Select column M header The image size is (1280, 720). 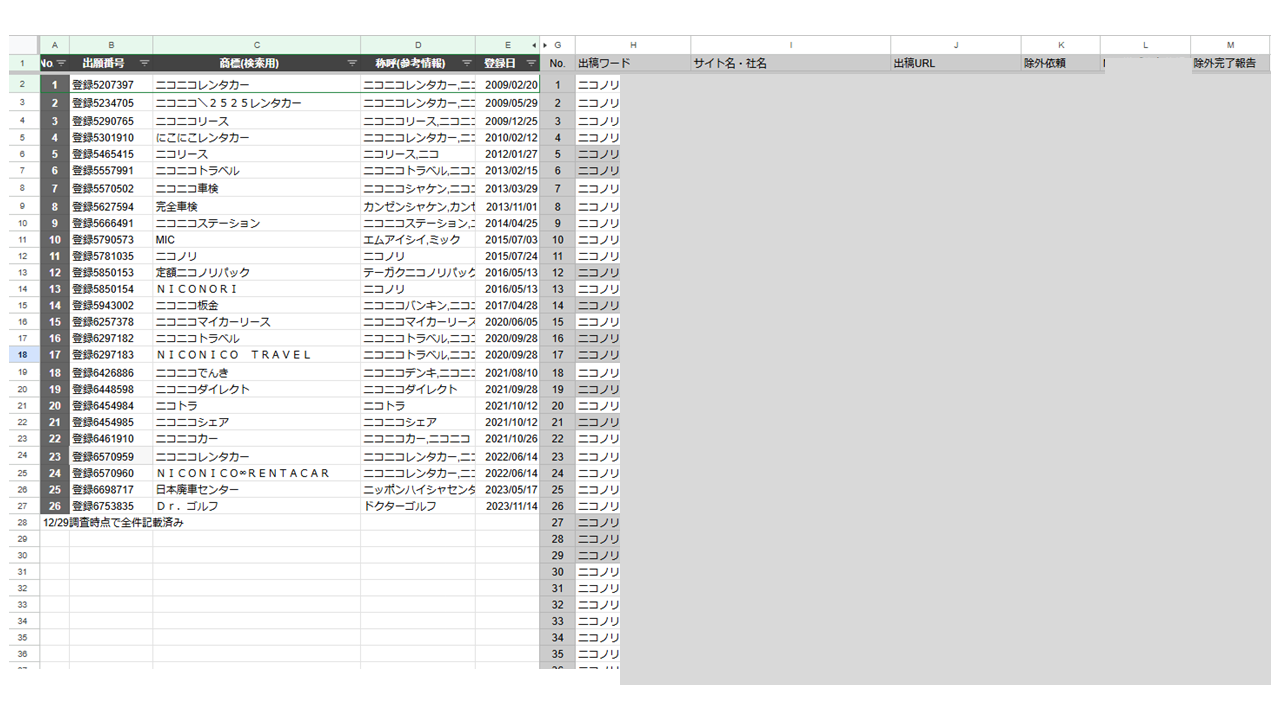[1231, 45]
